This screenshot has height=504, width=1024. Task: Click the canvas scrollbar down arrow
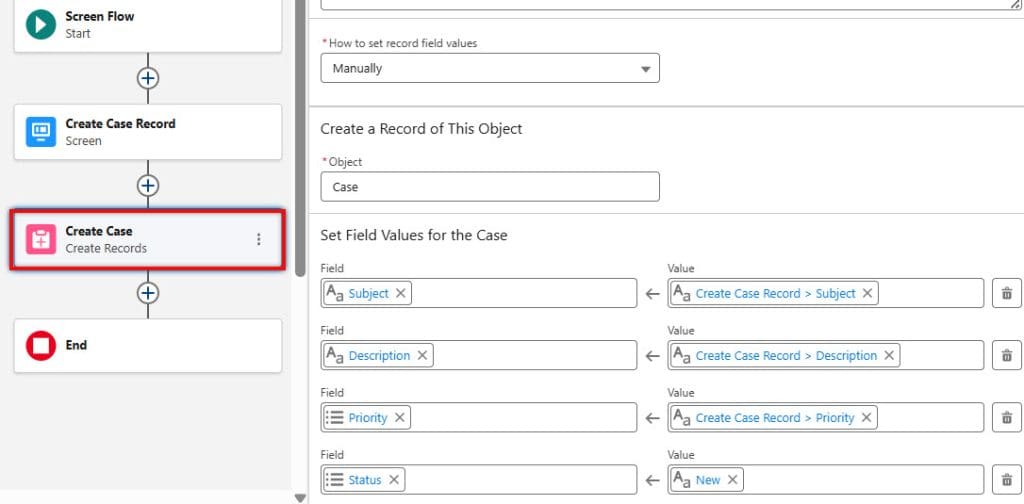click(300, 498)
